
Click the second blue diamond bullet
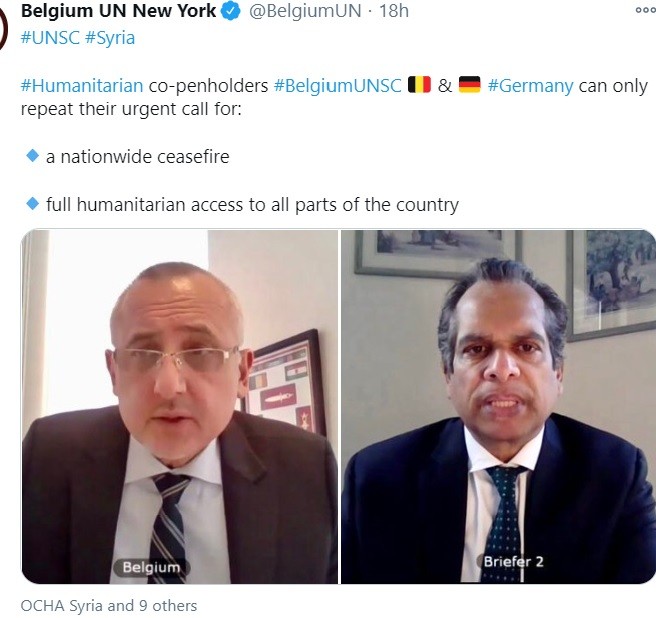coord(33,204)
